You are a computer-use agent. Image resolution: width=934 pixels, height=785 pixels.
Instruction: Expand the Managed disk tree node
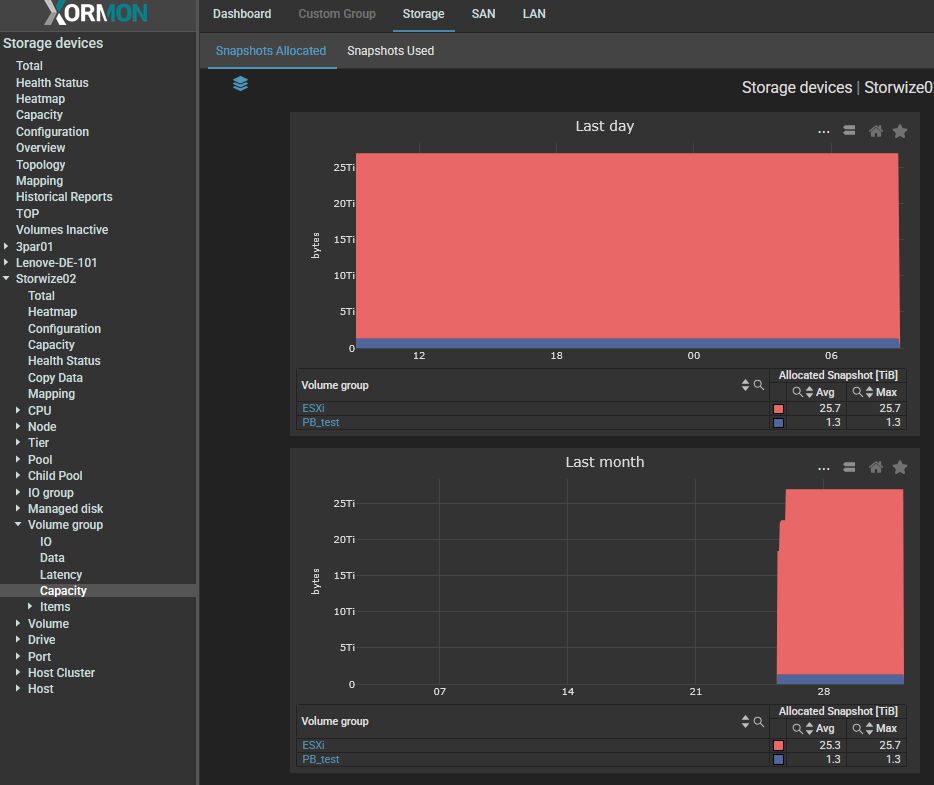(19, 509)
